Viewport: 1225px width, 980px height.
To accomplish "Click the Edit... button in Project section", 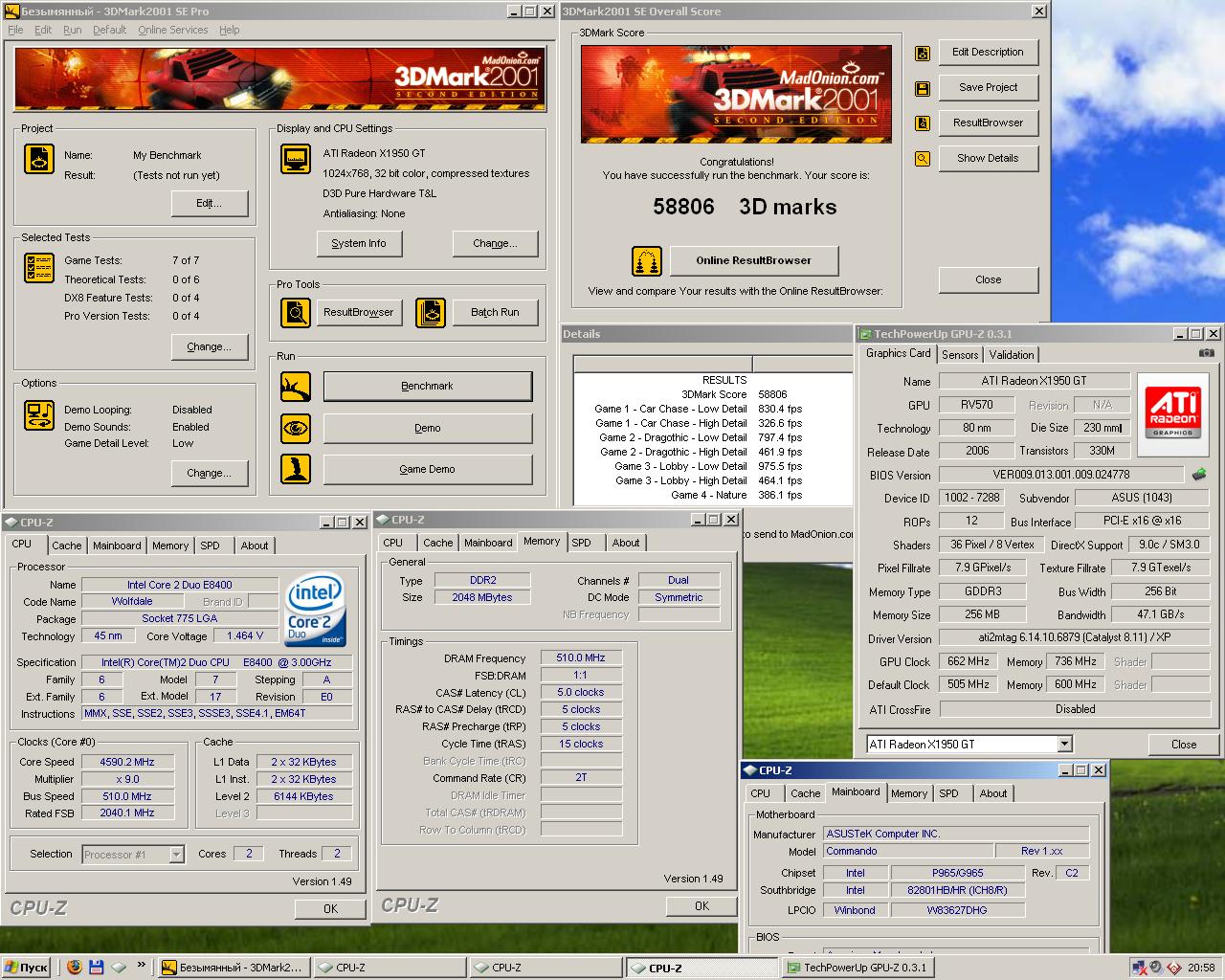I will click(x=210, y=203).
